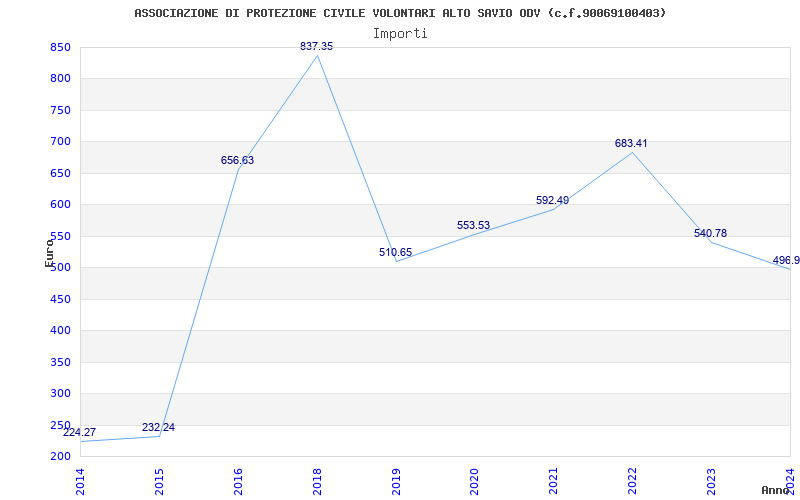Click the 'Euro' y-axis title
800x500 pixels.
(49, 253)
